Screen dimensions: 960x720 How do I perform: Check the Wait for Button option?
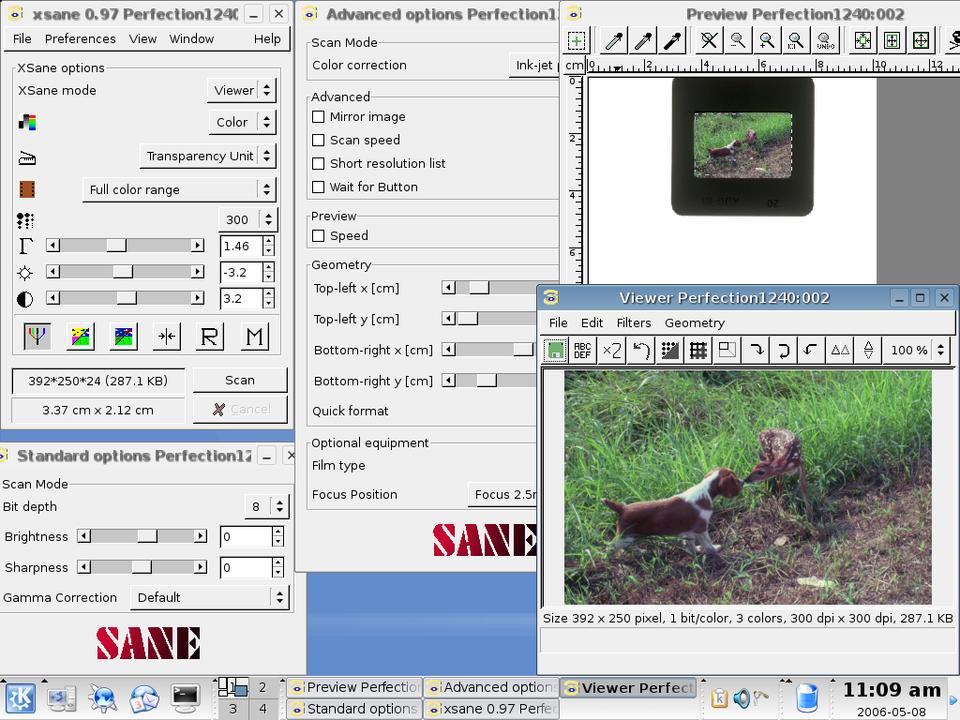tap(319, 187)
